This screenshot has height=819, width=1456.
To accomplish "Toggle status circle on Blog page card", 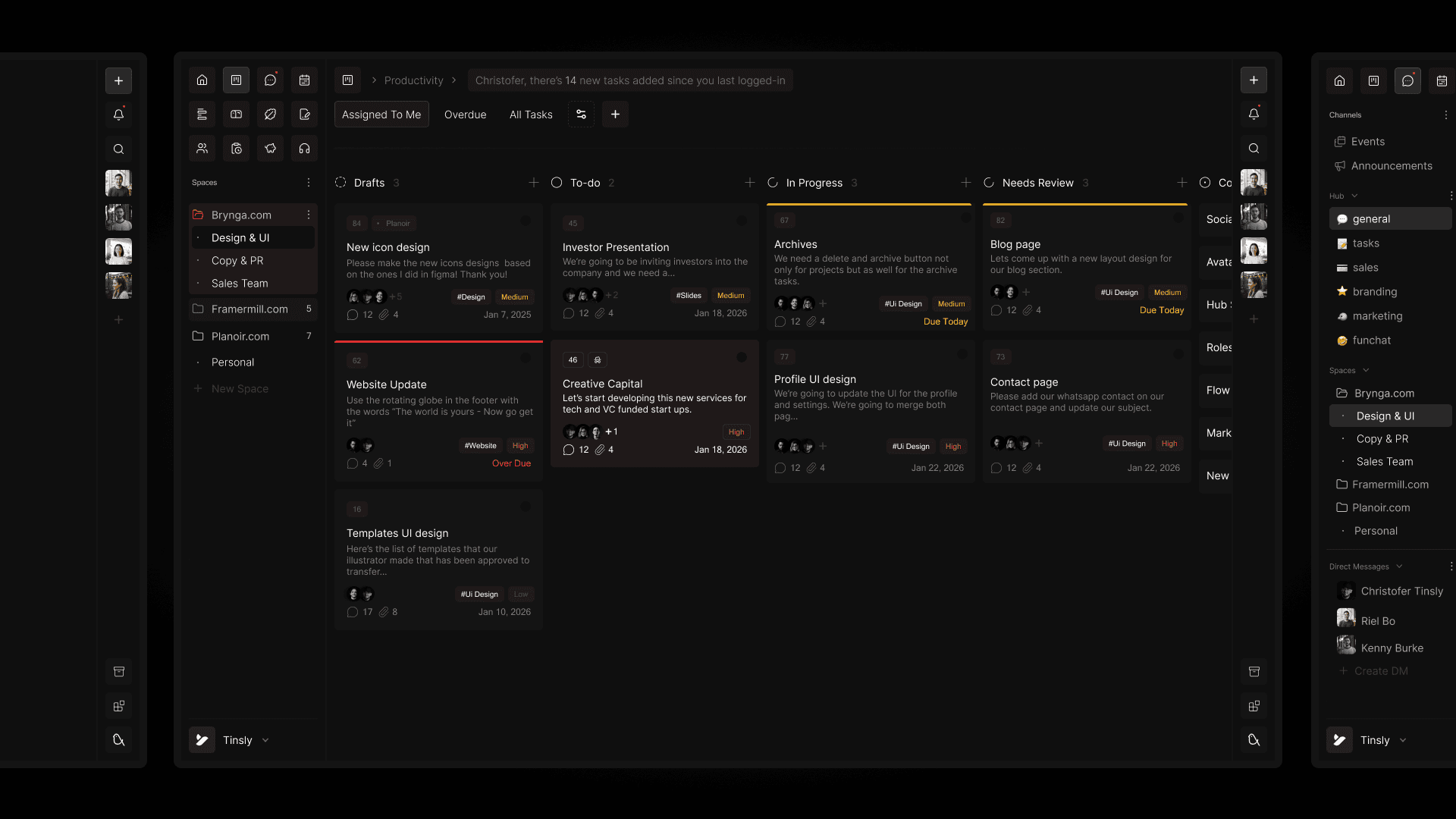I will (1178, 218).
